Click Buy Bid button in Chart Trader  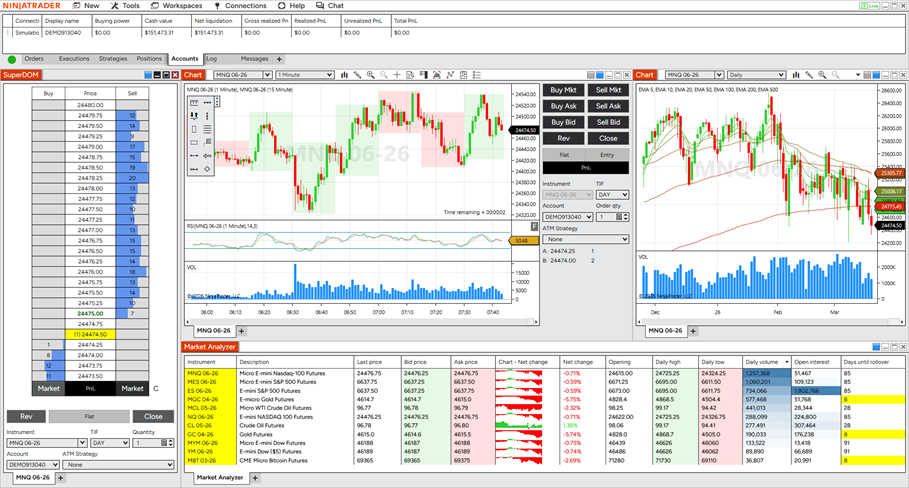point(563,122)
